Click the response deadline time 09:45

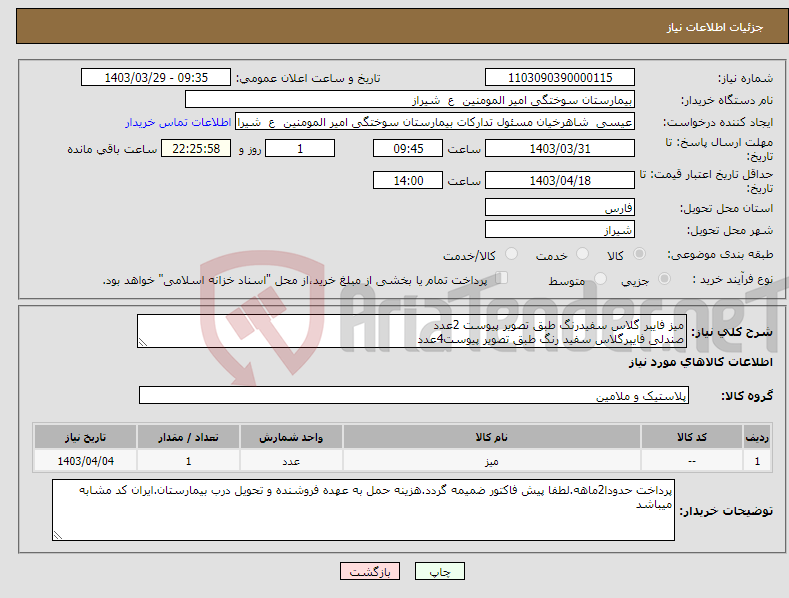408,148
